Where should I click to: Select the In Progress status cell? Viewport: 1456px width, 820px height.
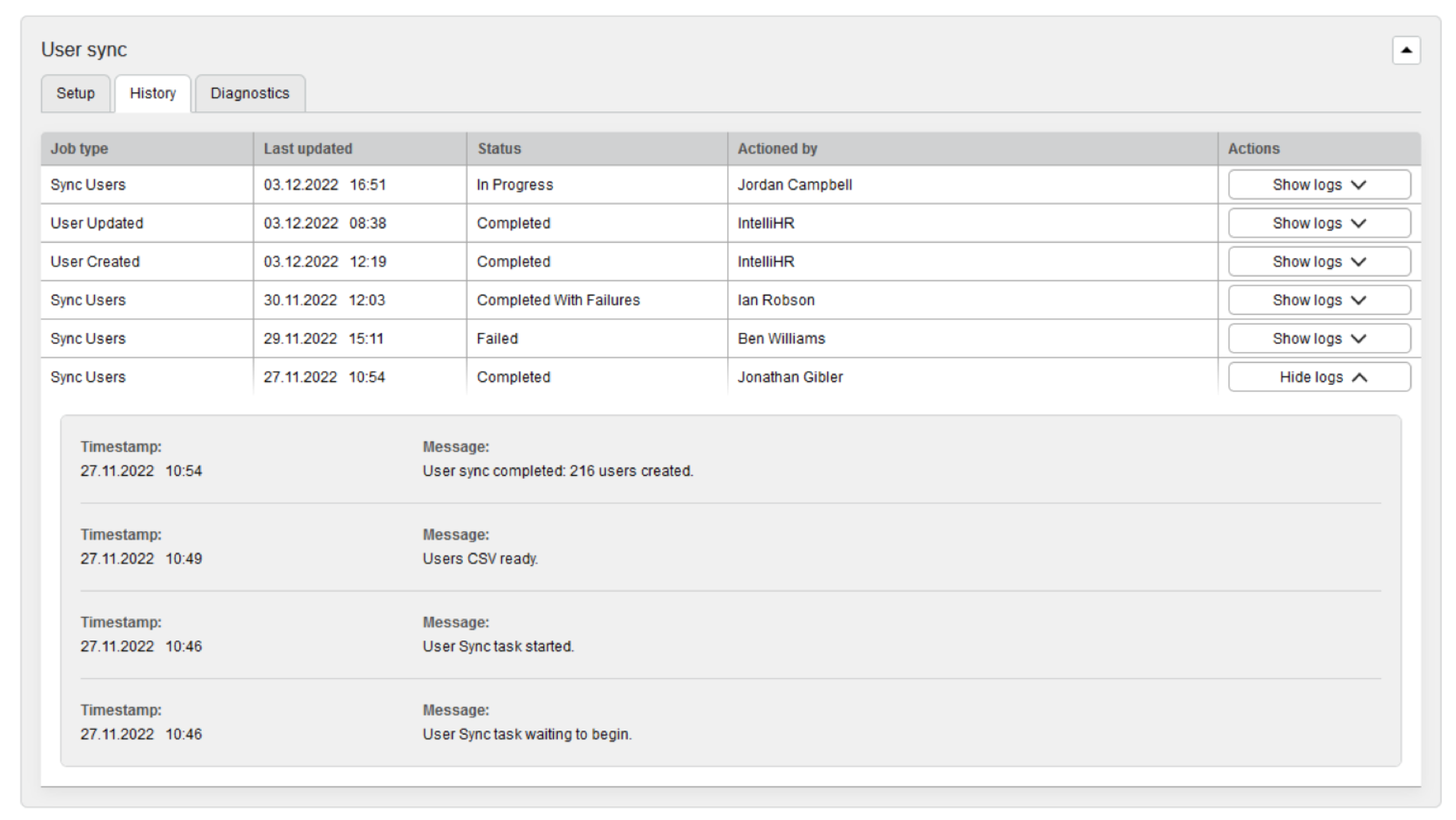click(515, 185)
